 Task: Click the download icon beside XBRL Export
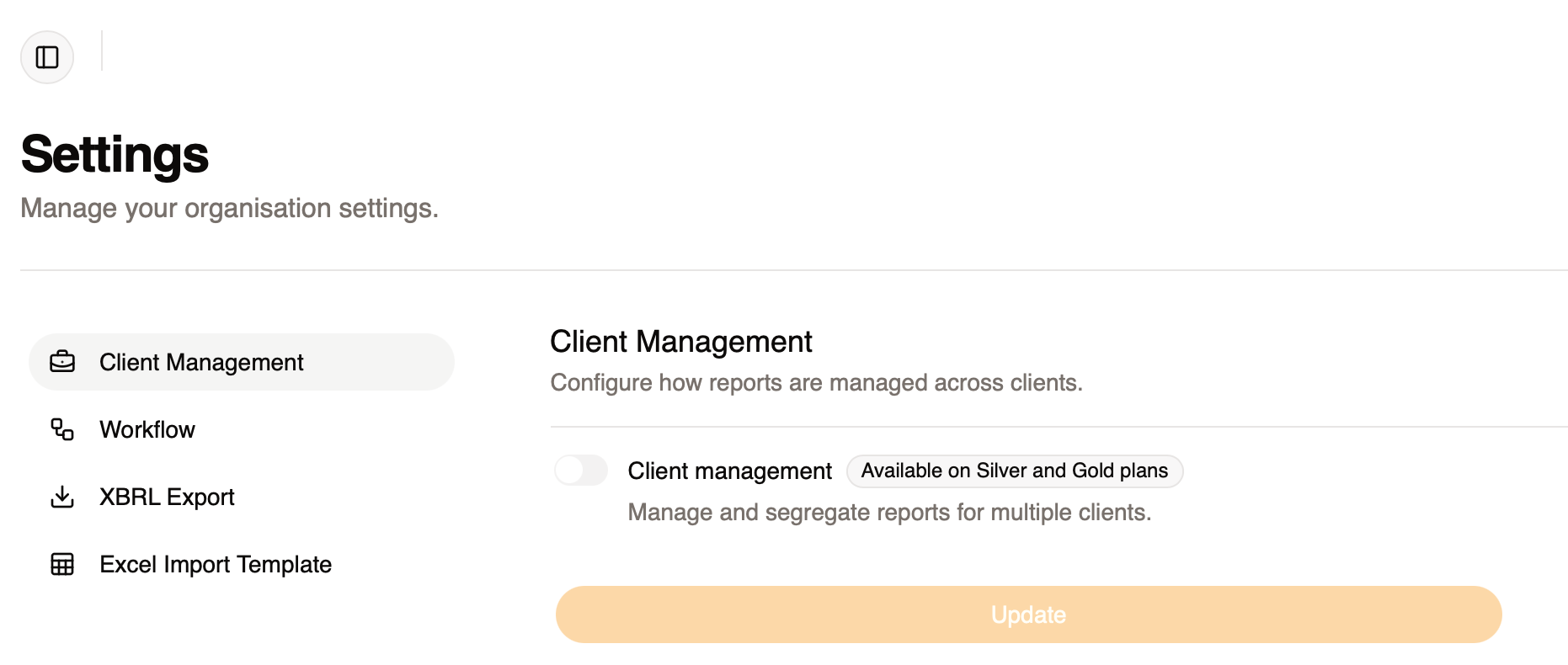pos(62,497)
